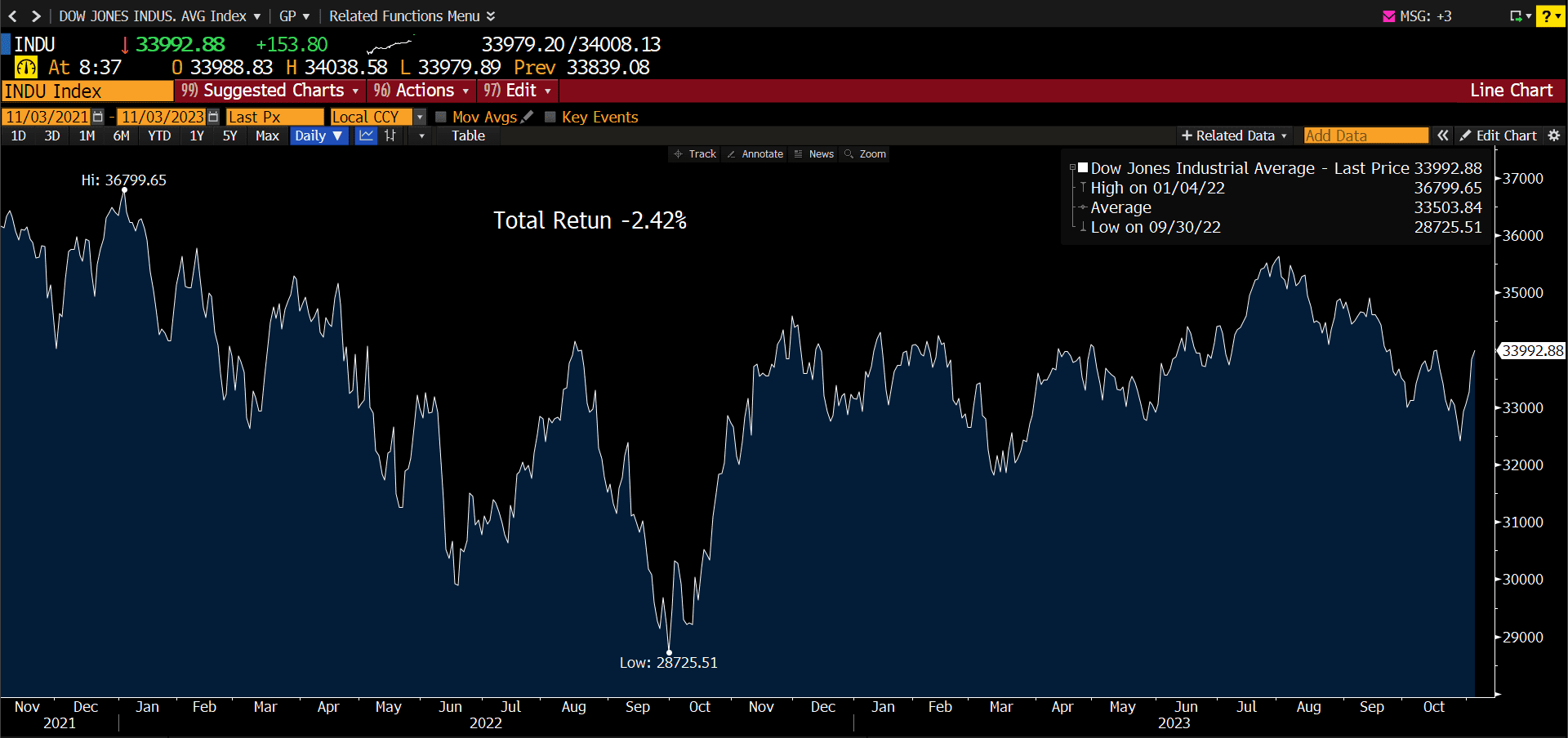1568x738 pixels.
Task: Click the white Dow Jones series swatch
Action: click(1083, 167)
